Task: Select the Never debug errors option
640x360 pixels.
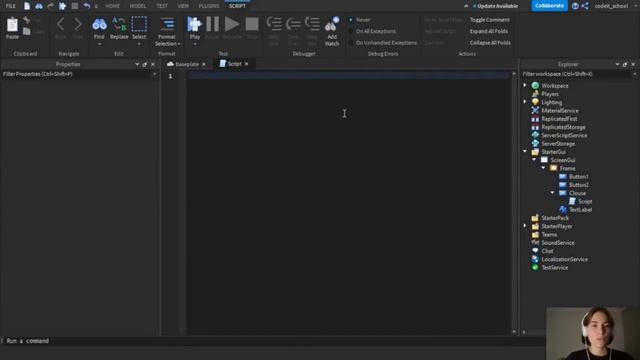Action: coord(351,20)
